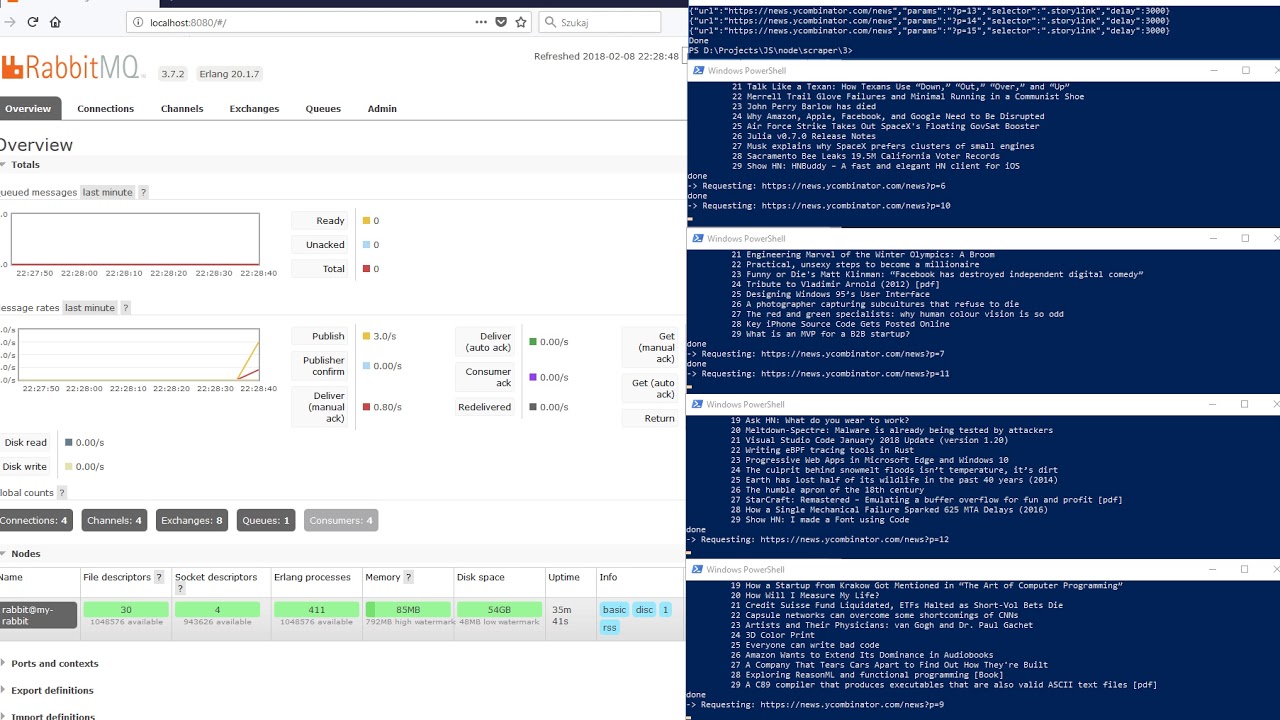Viewport: 1280px width, 720px height.
Task: Click the queued messages chart
Action: pyautogui.click(x=135, y=239)
